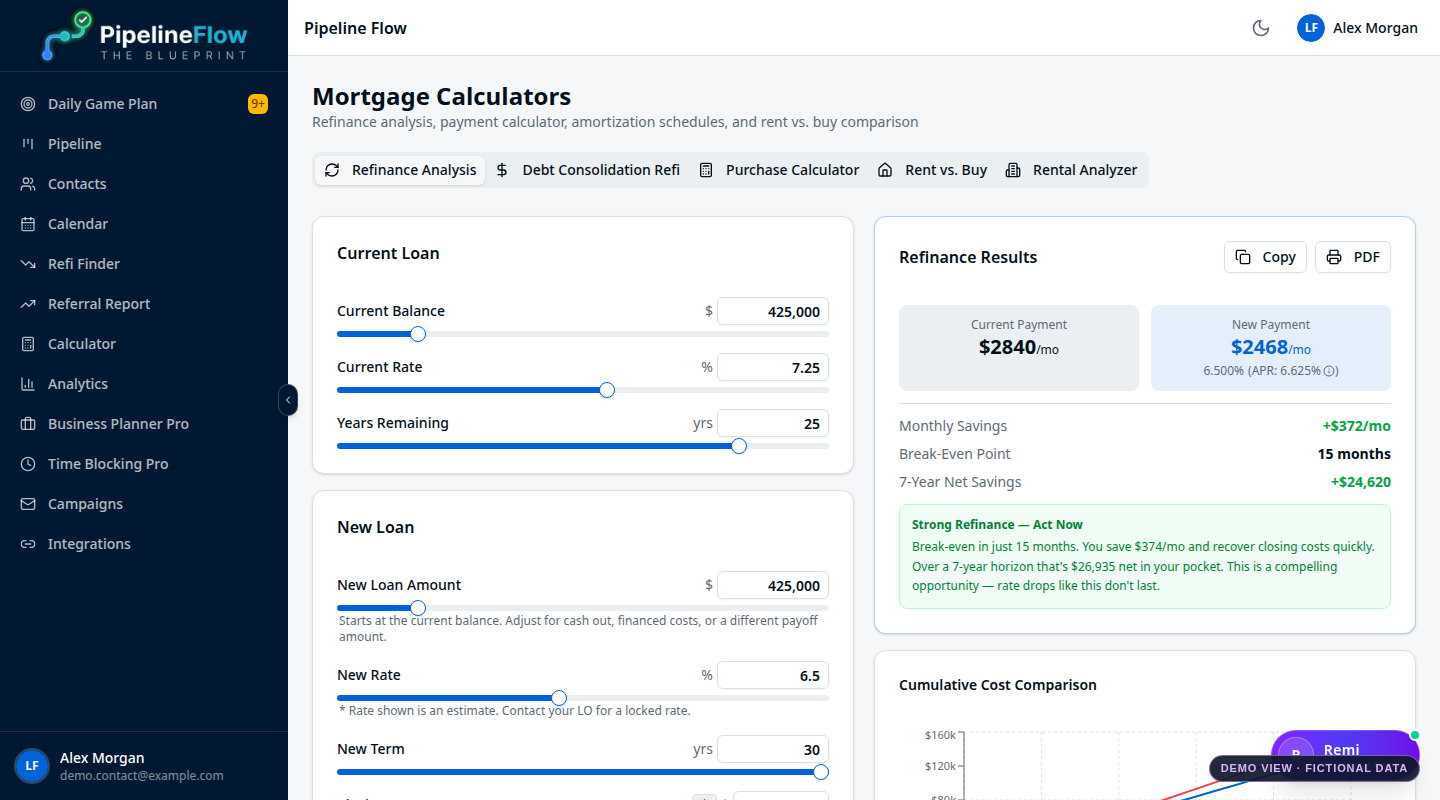
Task: Click the LF avatar in top bar
Action: 1311,28
